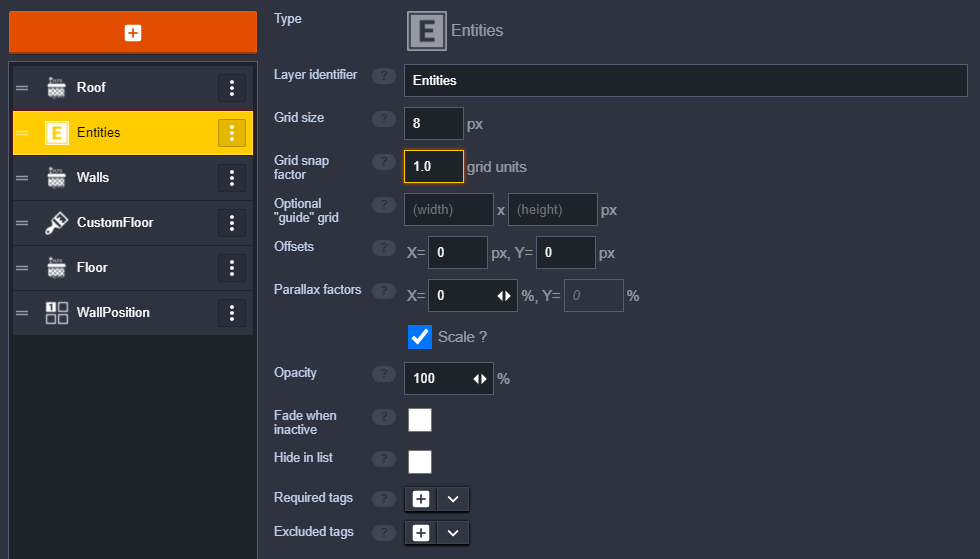
Task: Click the Floor layer drag handle
Action: 22,268
